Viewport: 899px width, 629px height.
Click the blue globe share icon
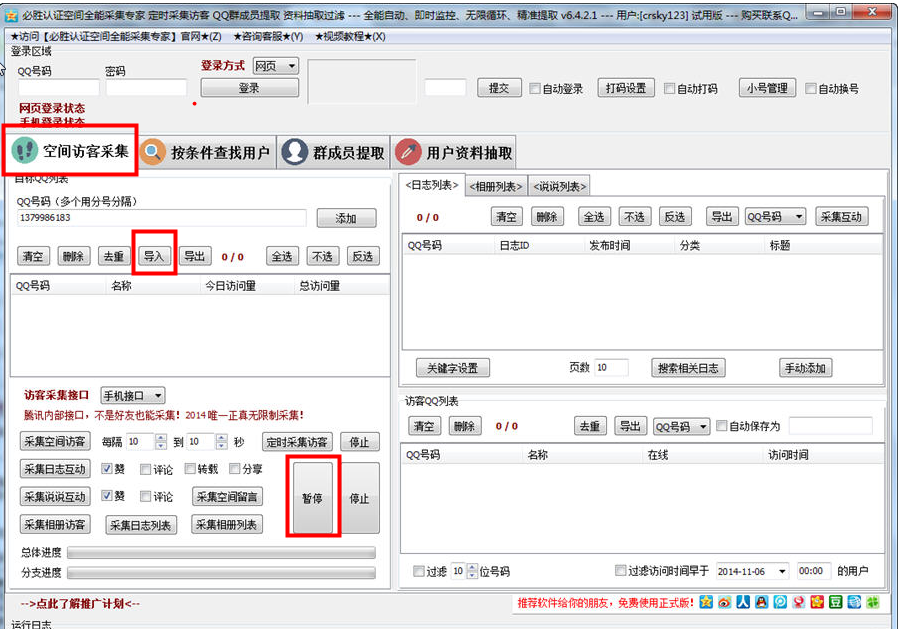point(854,602)
